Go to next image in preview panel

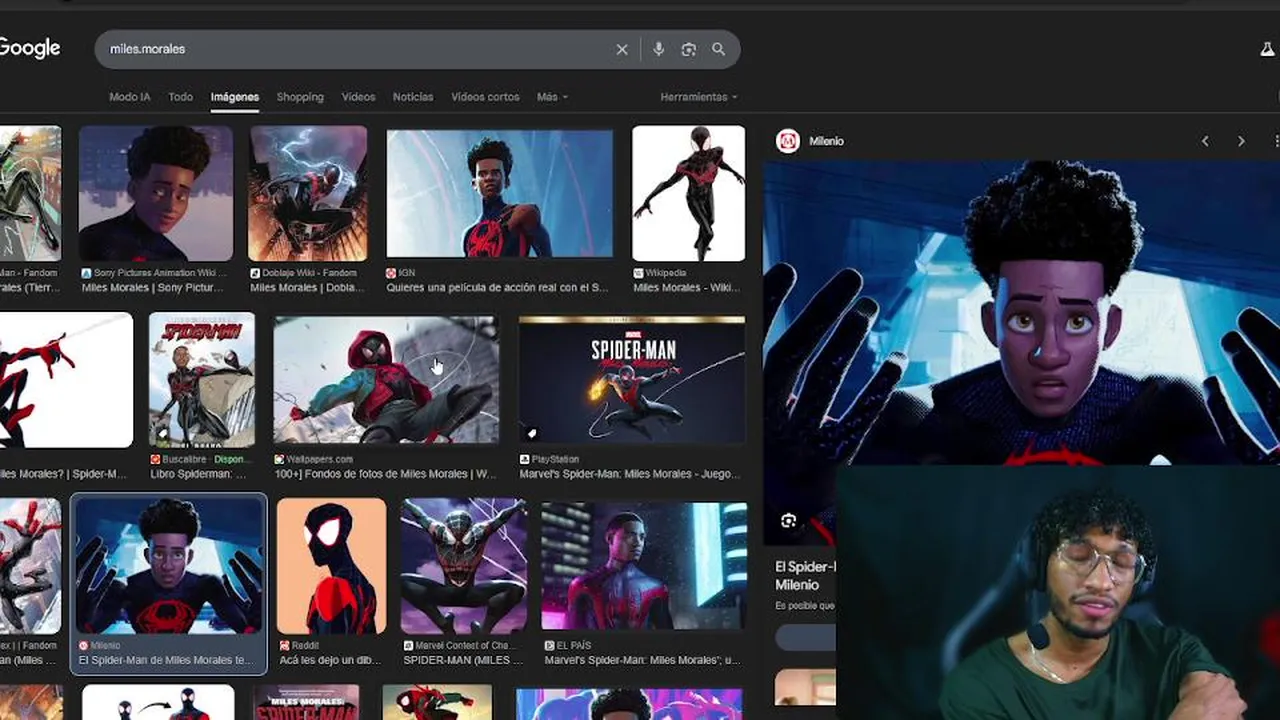[x=1241, y=141]
